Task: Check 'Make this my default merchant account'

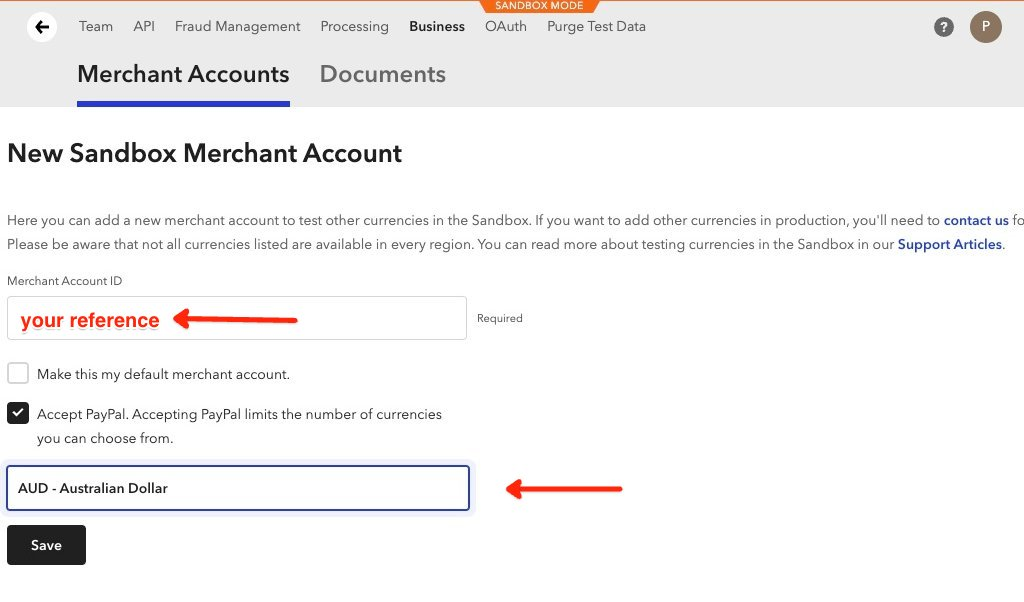Action: (x=18, y=373)
